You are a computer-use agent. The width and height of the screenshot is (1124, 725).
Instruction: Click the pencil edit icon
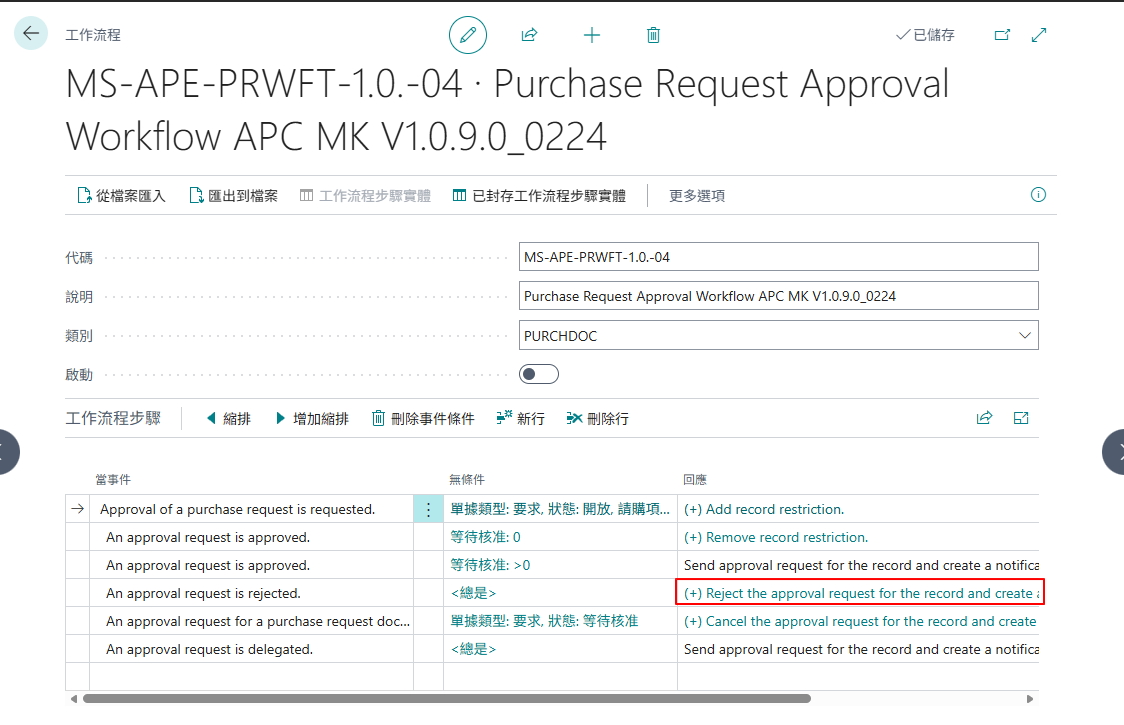click(x=468, y=34)
